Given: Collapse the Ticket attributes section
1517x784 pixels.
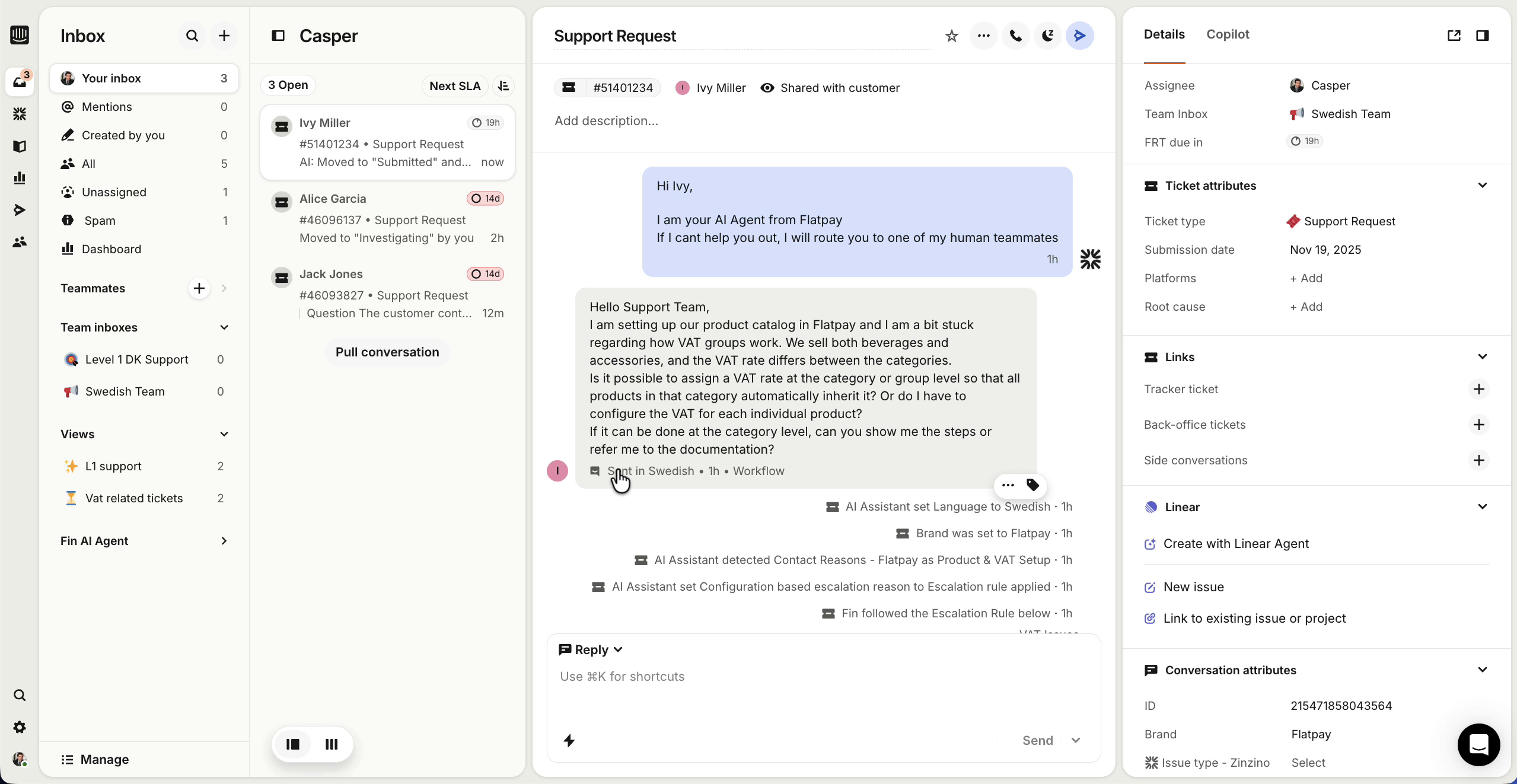Looking at the screenshot, I should [x=1483, y=185].
